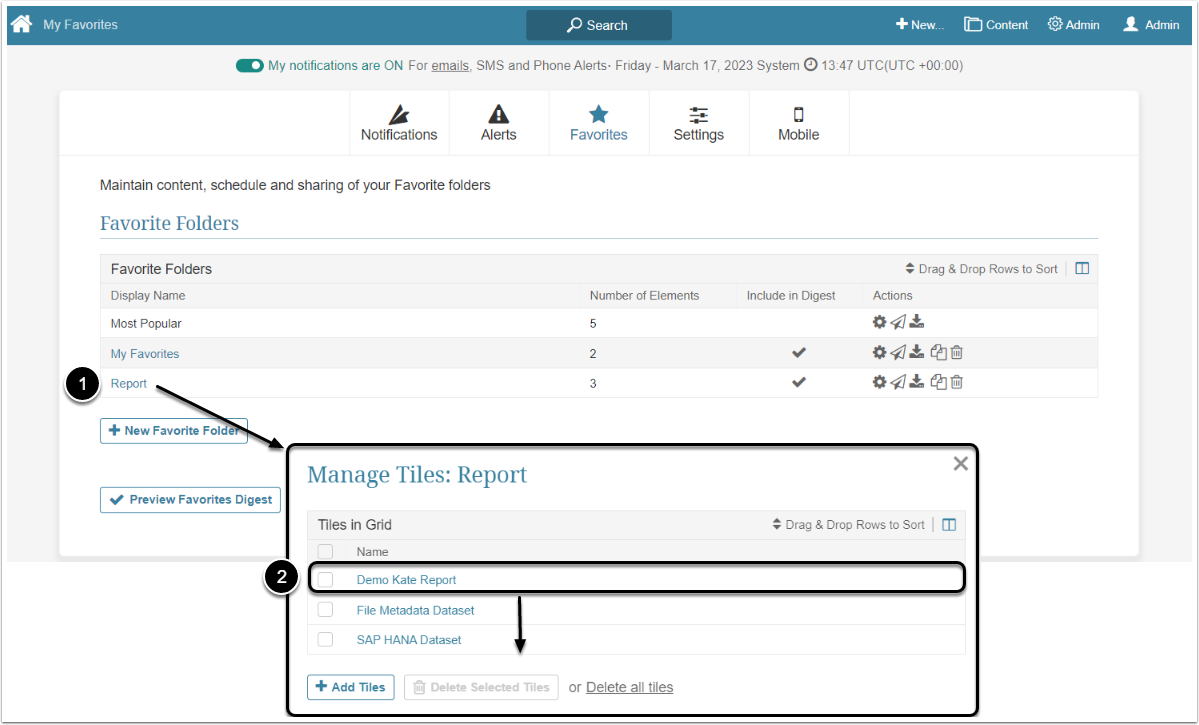This screenshot has width=1199, height=725.
Task: Click Preview Favorites Digest button
Action: (x=190, y=499)
